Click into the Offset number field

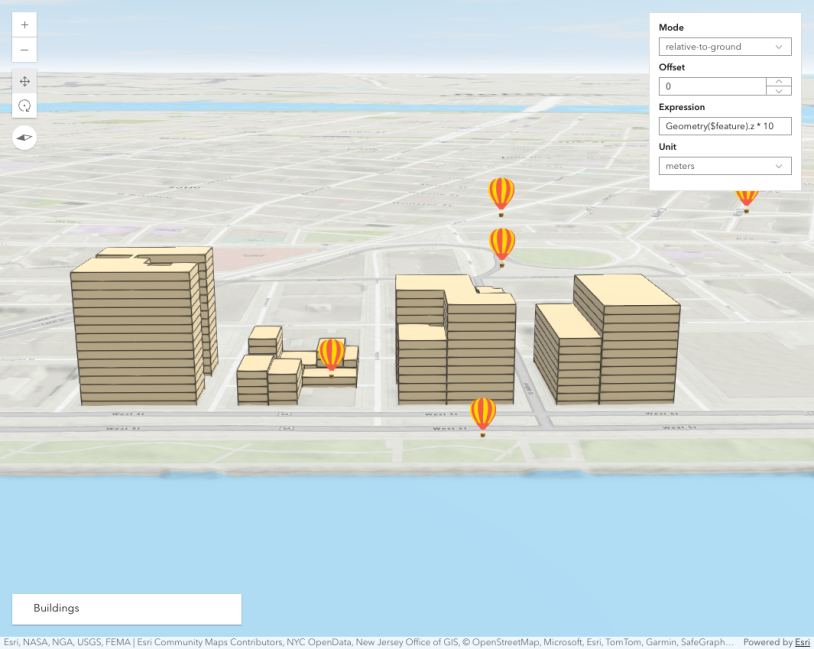pos(712,87)
